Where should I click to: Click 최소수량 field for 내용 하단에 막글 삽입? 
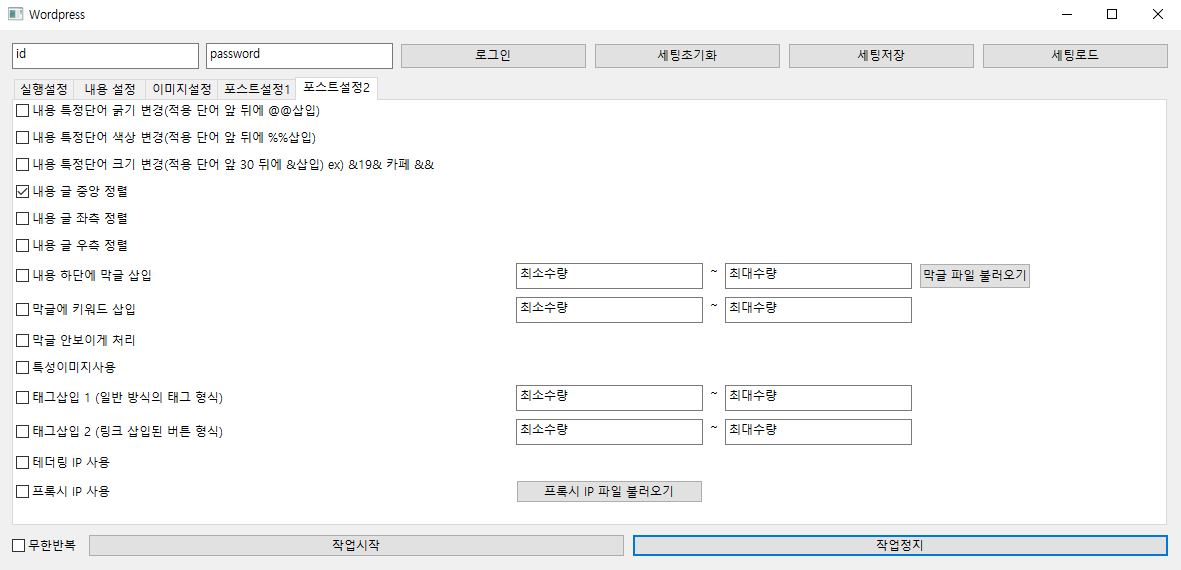click(x=609, y=276)
